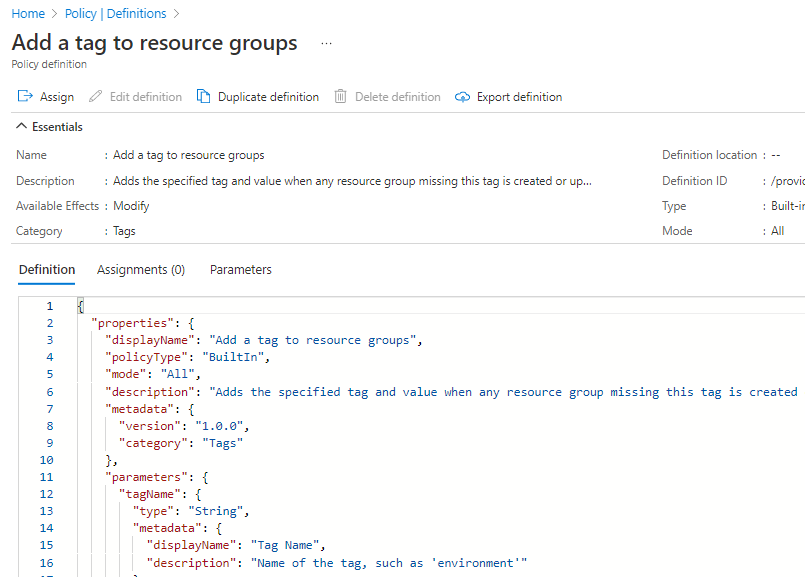Click line number 7 in code editor
The width and height of the screenshot is (805, 577).
coord(49,409)
